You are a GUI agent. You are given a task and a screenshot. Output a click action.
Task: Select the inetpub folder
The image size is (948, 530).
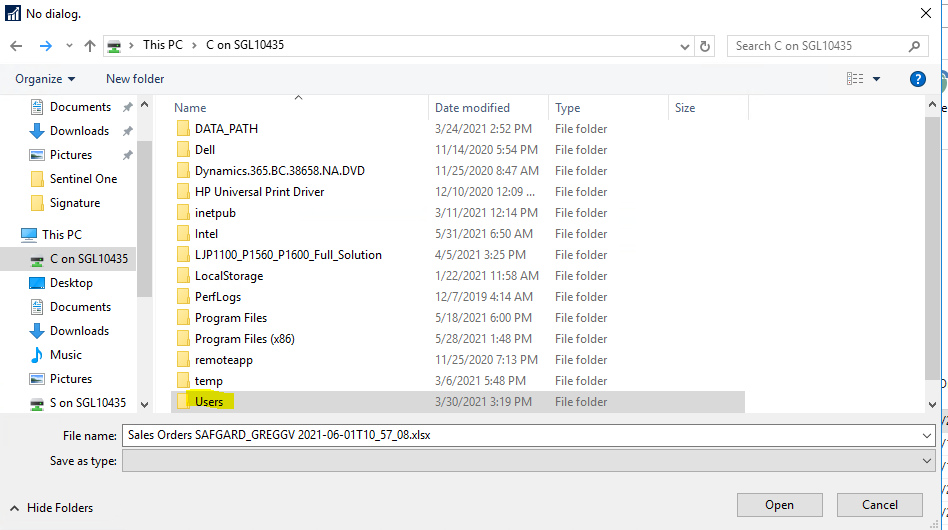click(215, 213)
